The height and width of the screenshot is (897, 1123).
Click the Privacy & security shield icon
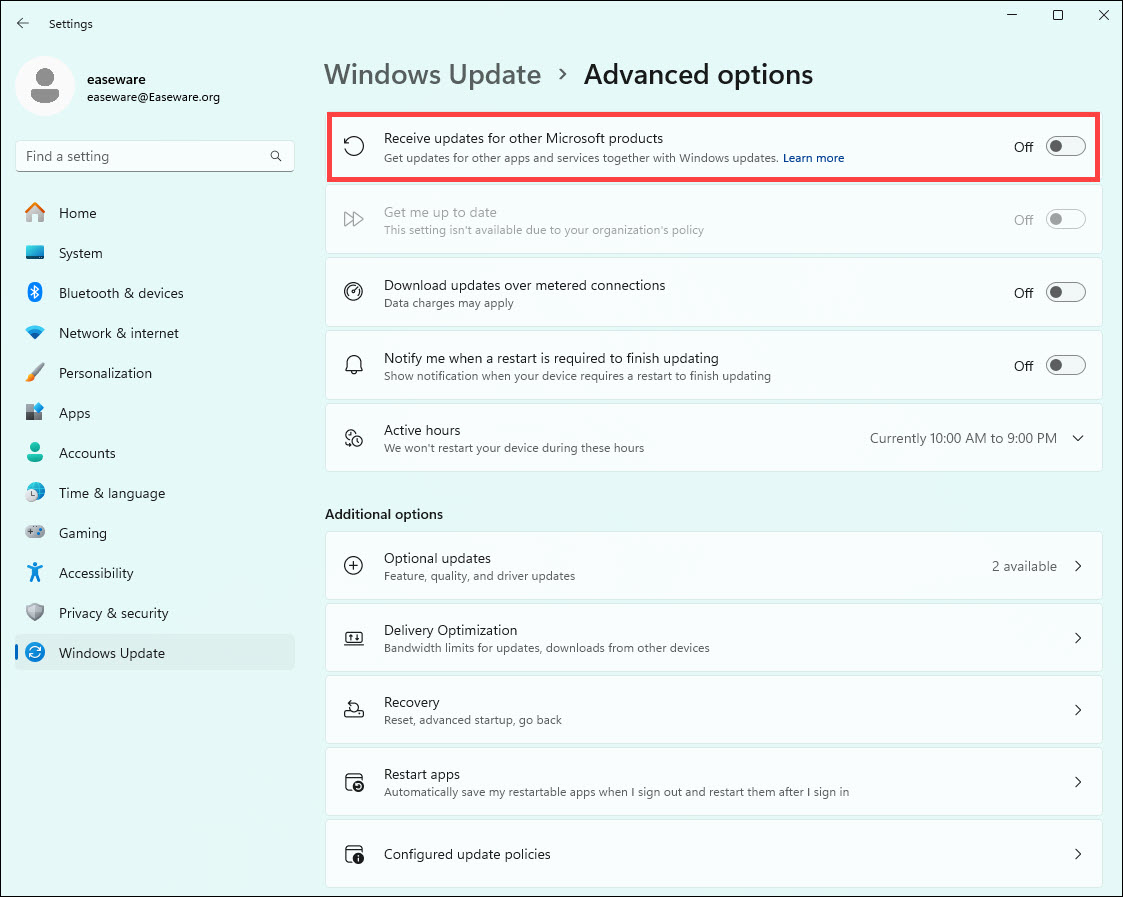tap(35, 612)
